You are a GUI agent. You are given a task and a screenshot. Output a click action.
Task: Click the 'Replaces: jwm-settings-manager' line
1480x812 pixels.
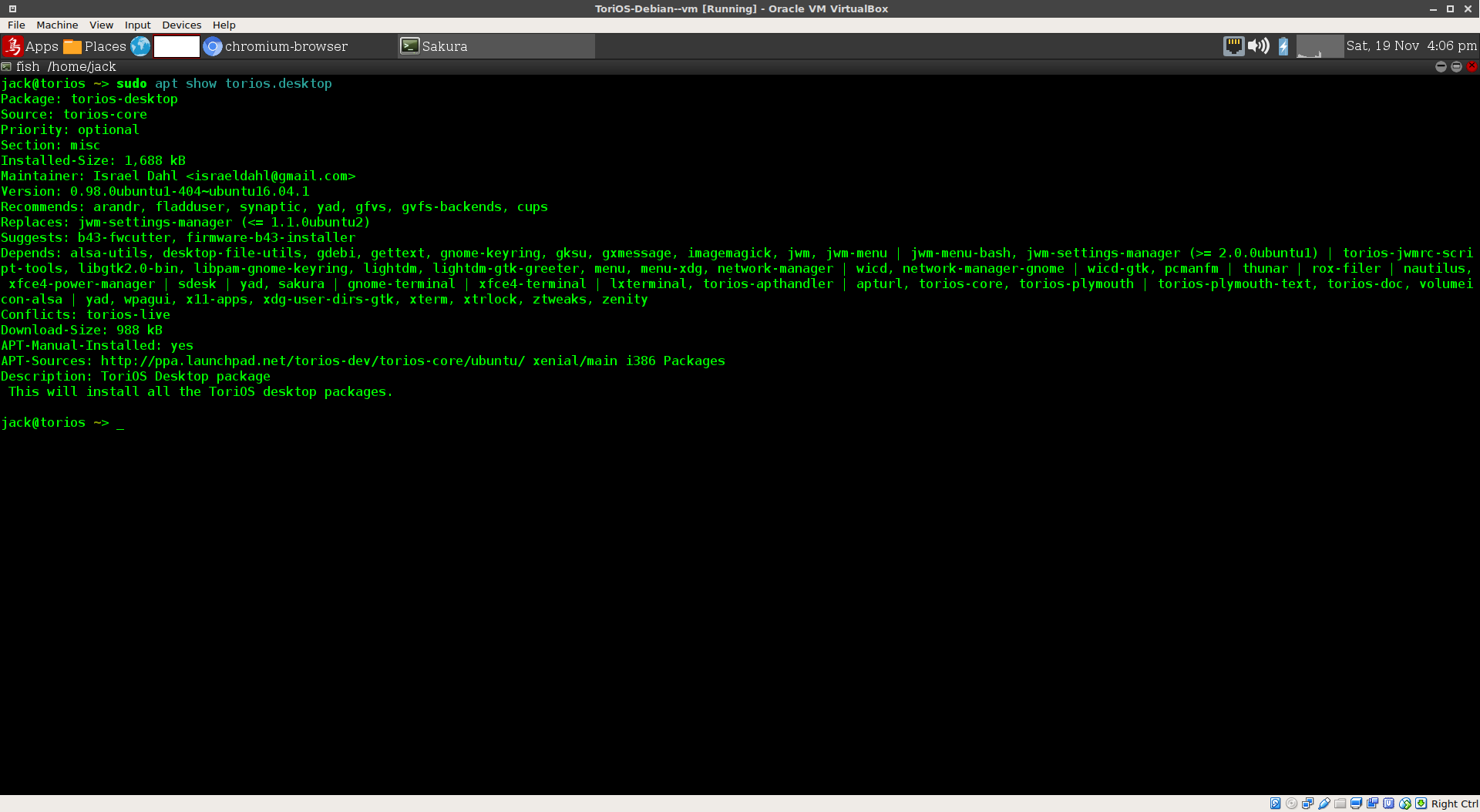click(x=186, y=222)
